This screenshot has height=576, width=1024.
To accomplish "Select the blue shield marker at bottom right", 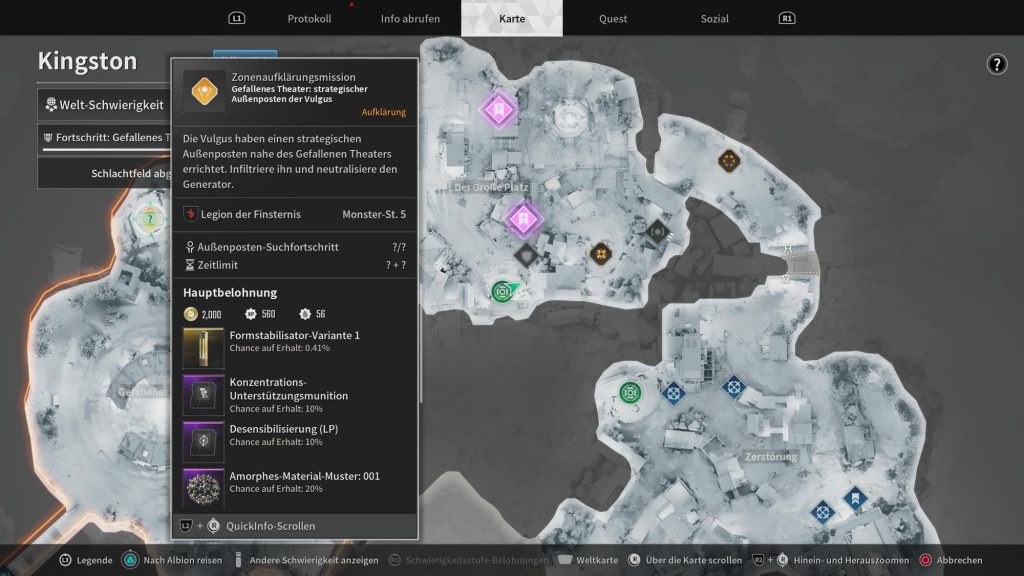I will coord(853,497).
